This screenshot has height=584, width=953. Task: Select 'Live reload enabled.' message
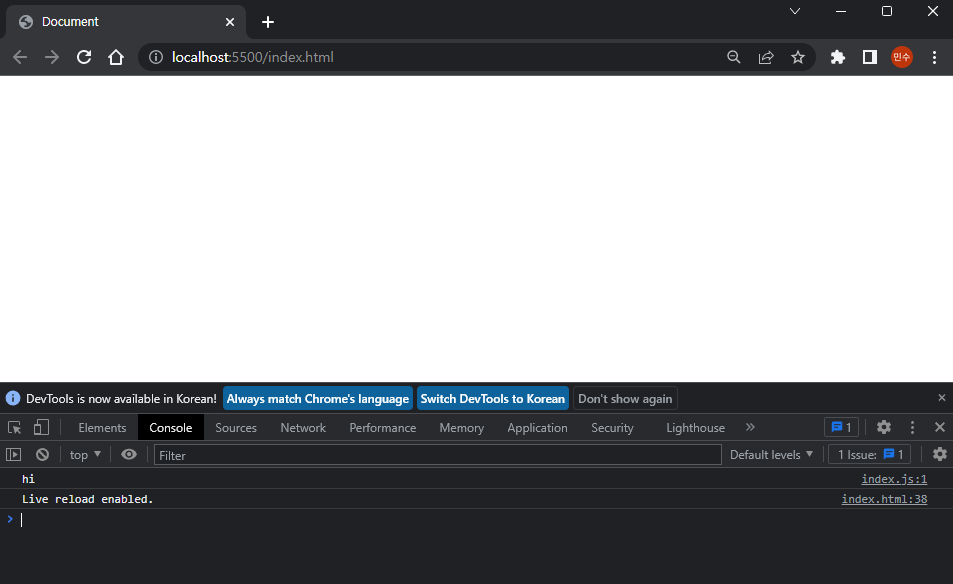click(x=88, y=499)
